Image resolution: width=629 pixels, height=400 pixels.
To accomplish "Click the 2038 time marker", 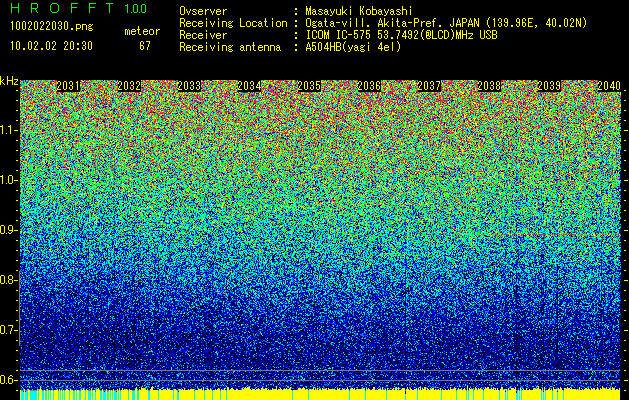I will [x=489, y=86].
